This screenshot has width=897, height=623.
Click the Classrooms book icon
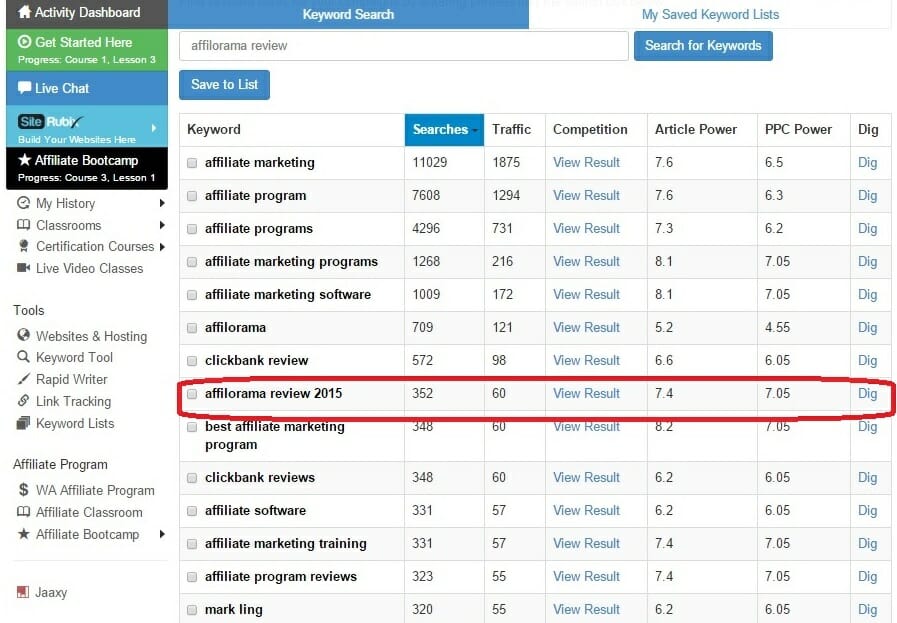click(23, 225)
